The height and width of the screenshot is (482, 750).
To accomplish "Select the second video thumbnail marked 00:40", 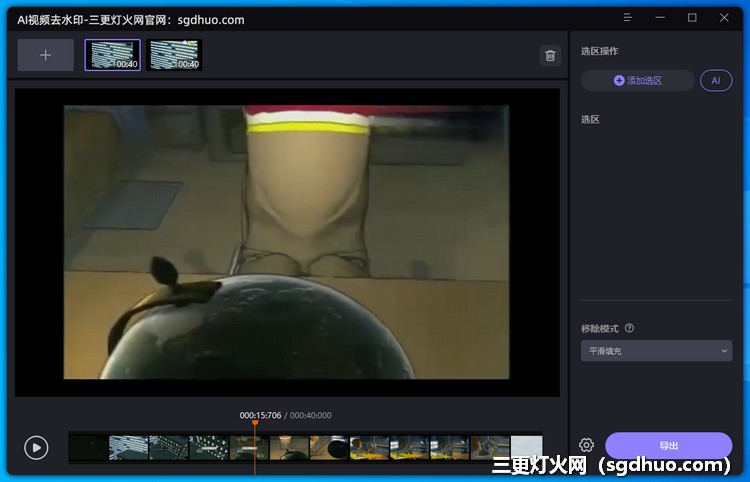I will coord(174,55).
